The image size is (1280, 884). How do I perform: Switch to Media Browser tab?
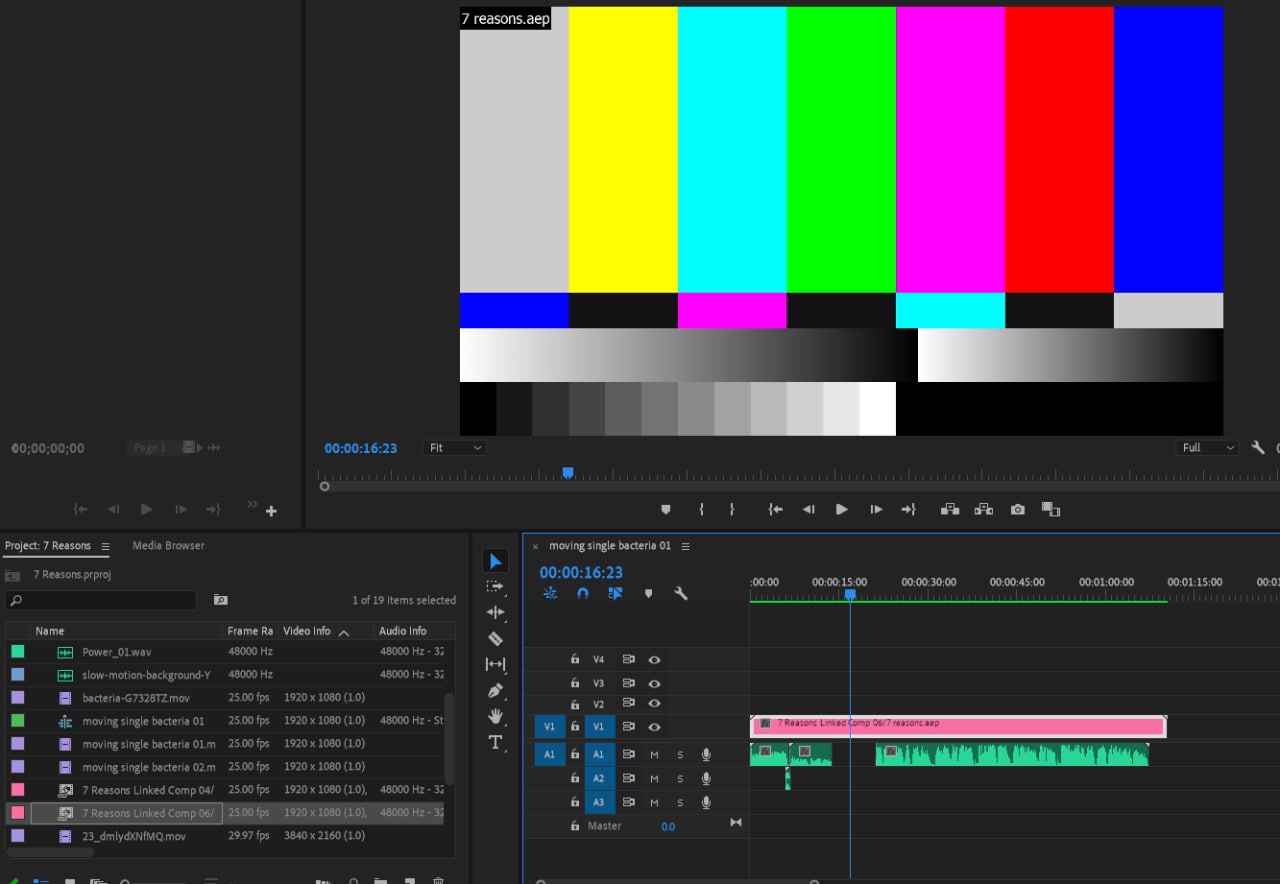[168, 546]
